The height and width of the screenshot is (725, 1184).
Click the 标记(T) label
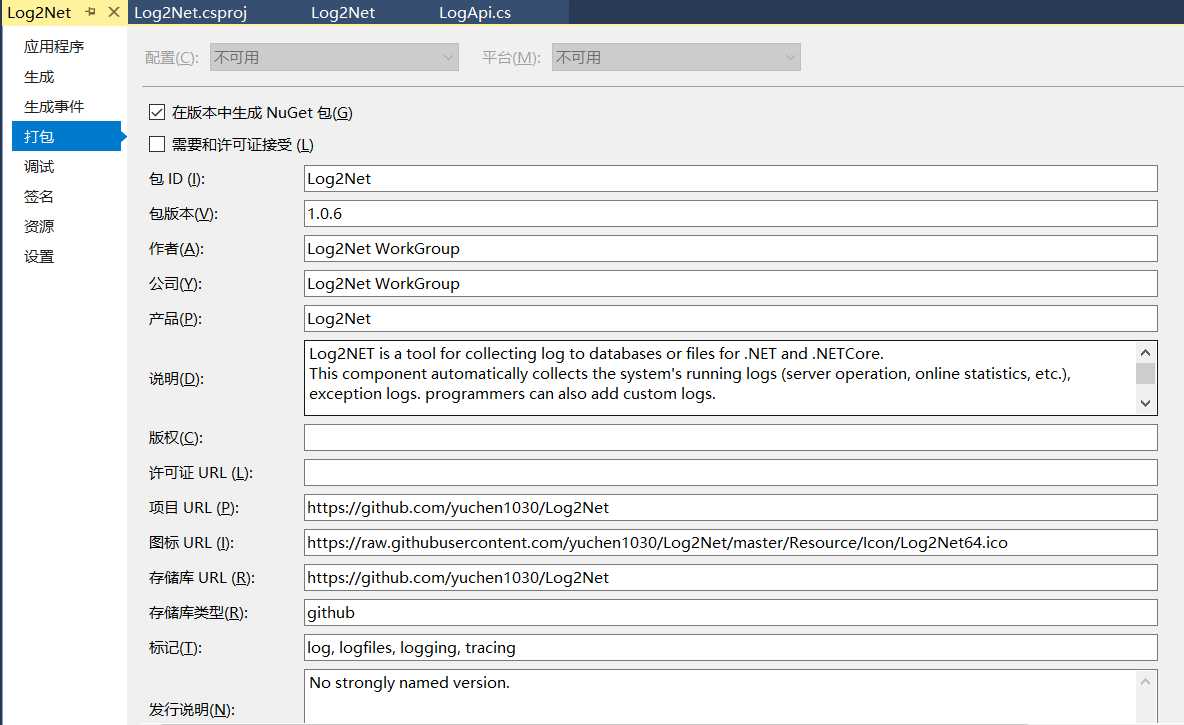pos(175,648)
